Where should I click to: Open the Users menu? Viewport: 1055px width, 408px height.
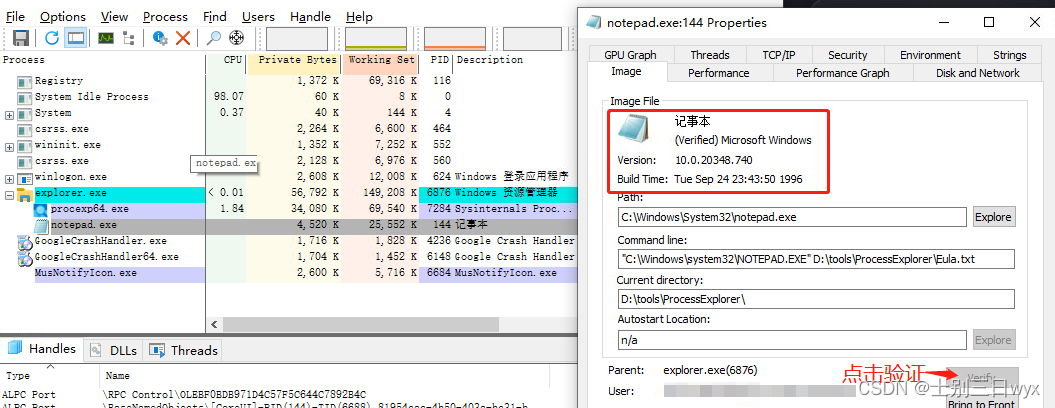pos(258,17)
